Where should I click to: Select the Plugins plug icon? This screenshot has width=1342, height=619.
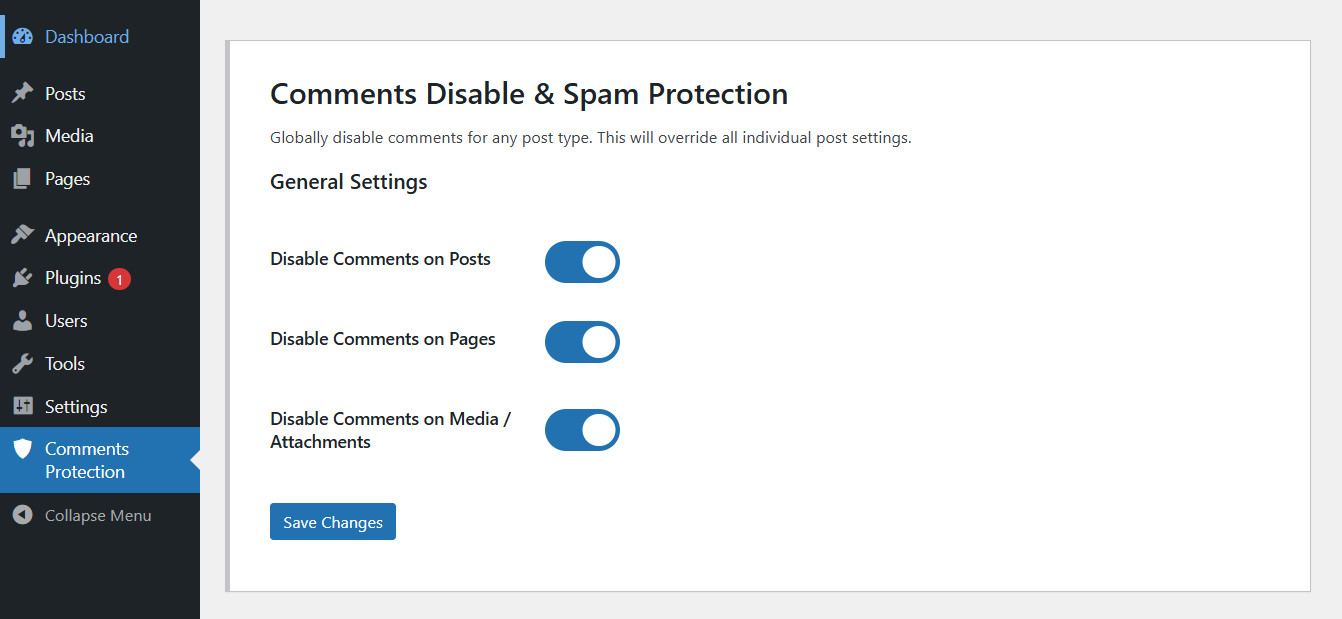point(23,277)
